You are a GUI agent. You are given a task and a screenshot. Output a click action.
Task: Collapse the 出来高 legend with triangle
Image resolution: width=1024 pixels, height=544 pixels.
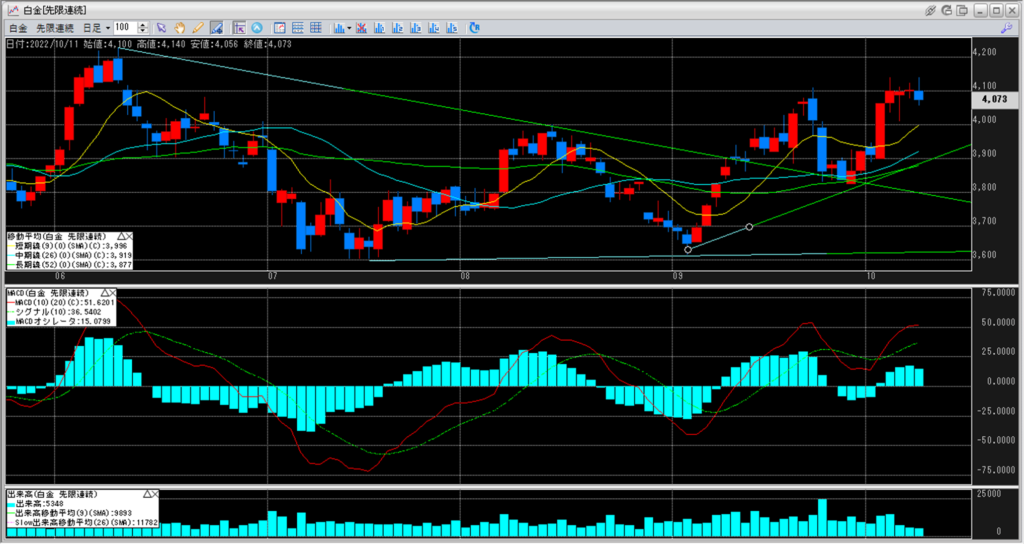(148, 494)
